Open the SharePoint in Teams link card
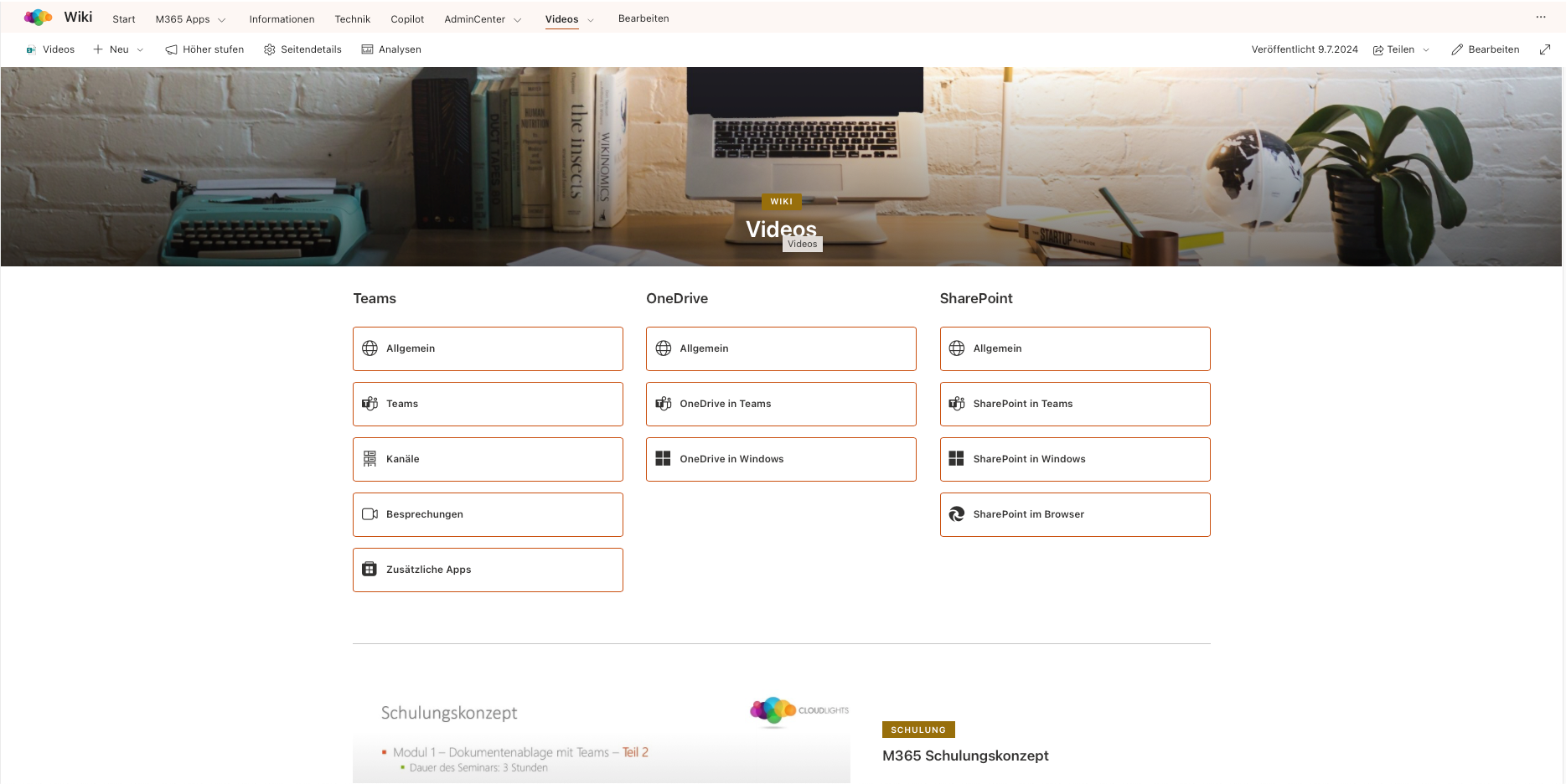The width and height of the screenshot is (1566, 784). [1075, 404]
